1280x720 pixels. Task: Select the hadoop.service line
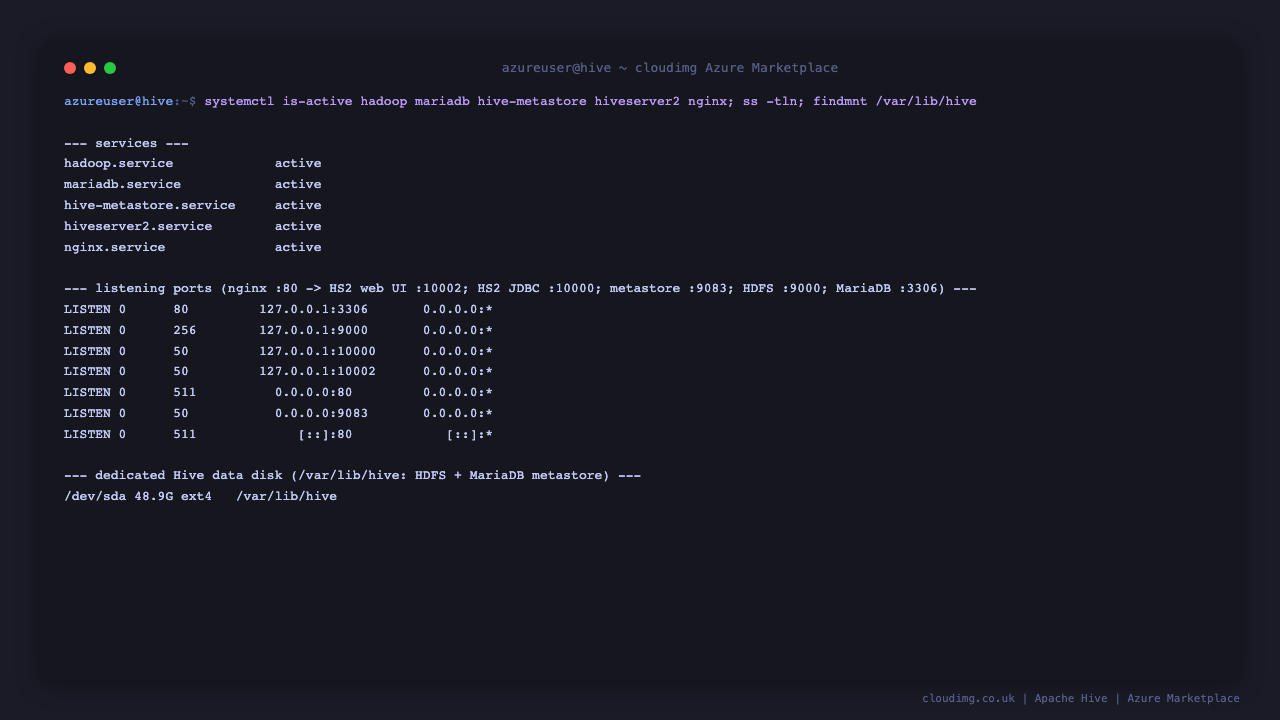click(x=193, y=163)
